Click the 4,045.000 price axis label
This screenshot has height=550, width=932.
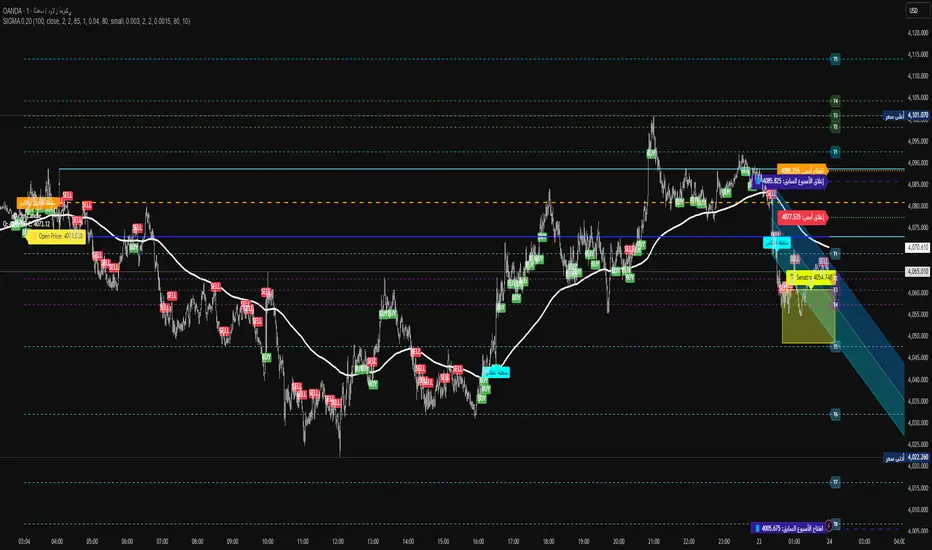918,358
